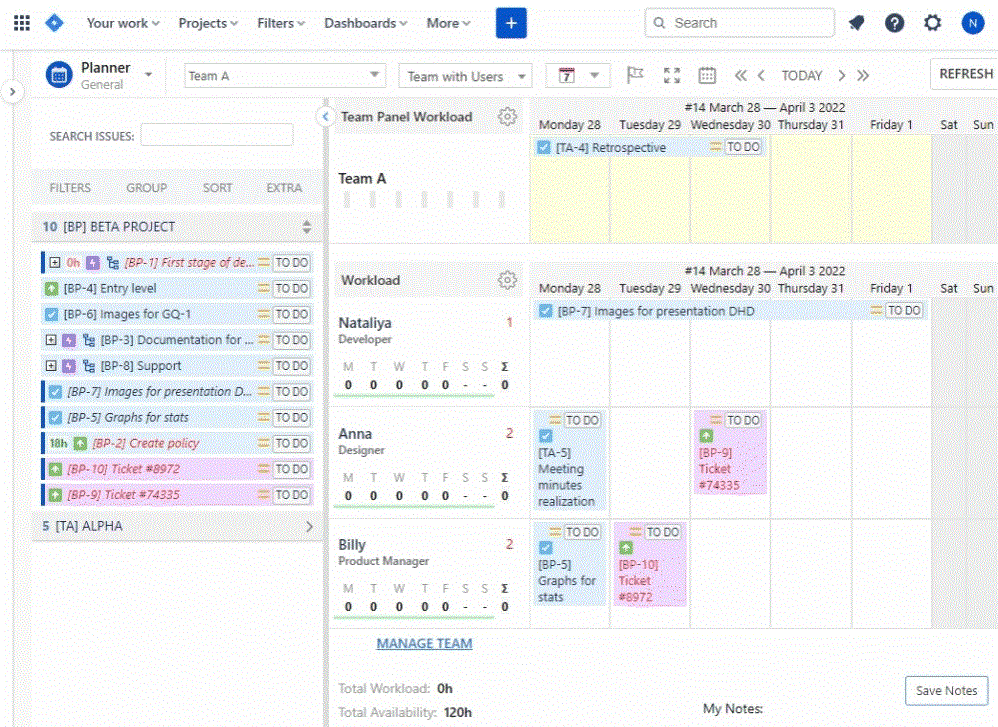Screen dimensions: 998x727
Task: Open Projects menu
Action: 208,23
